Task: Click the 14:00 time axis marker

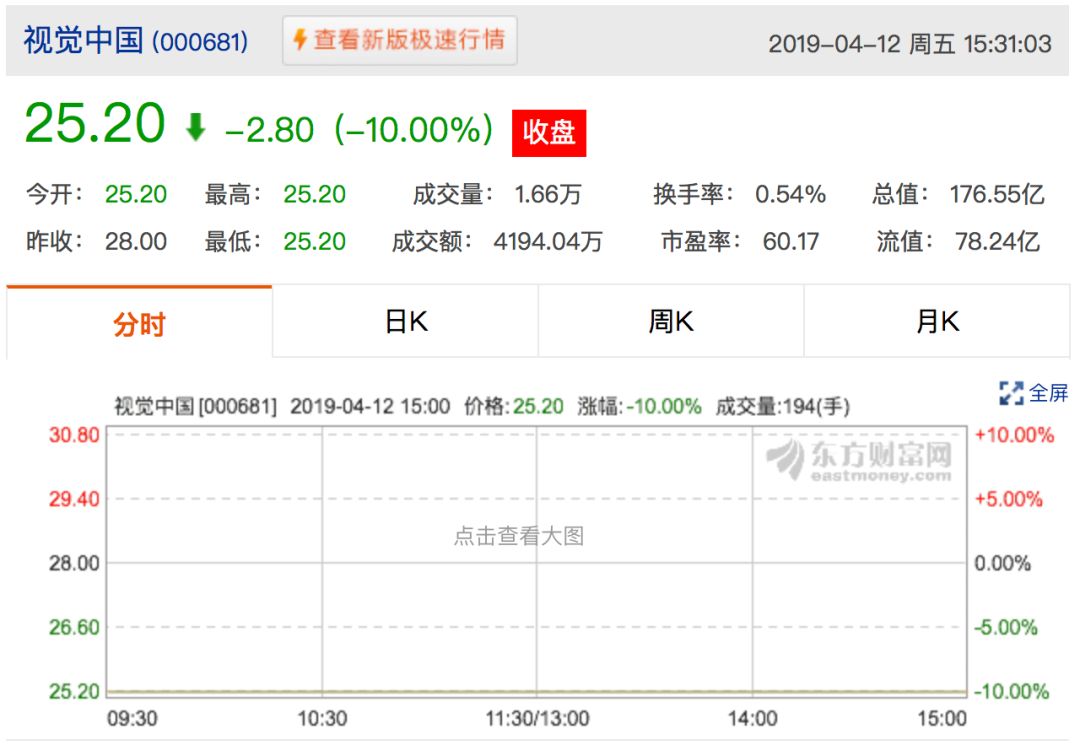Action: tap(752, 719)
